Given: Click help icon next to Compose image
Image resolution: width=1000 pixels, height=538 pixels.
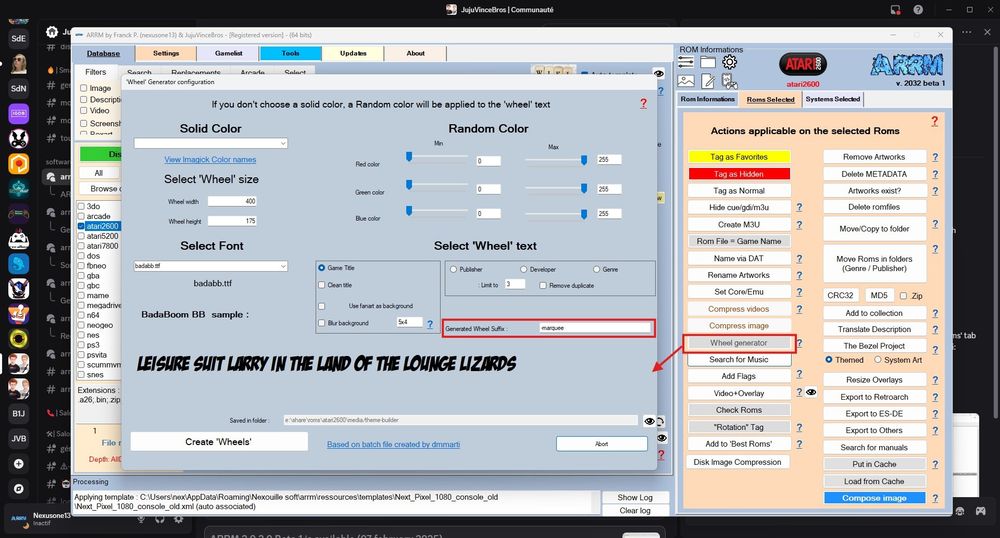Looking at the screenshot, I should coord(935,498).
